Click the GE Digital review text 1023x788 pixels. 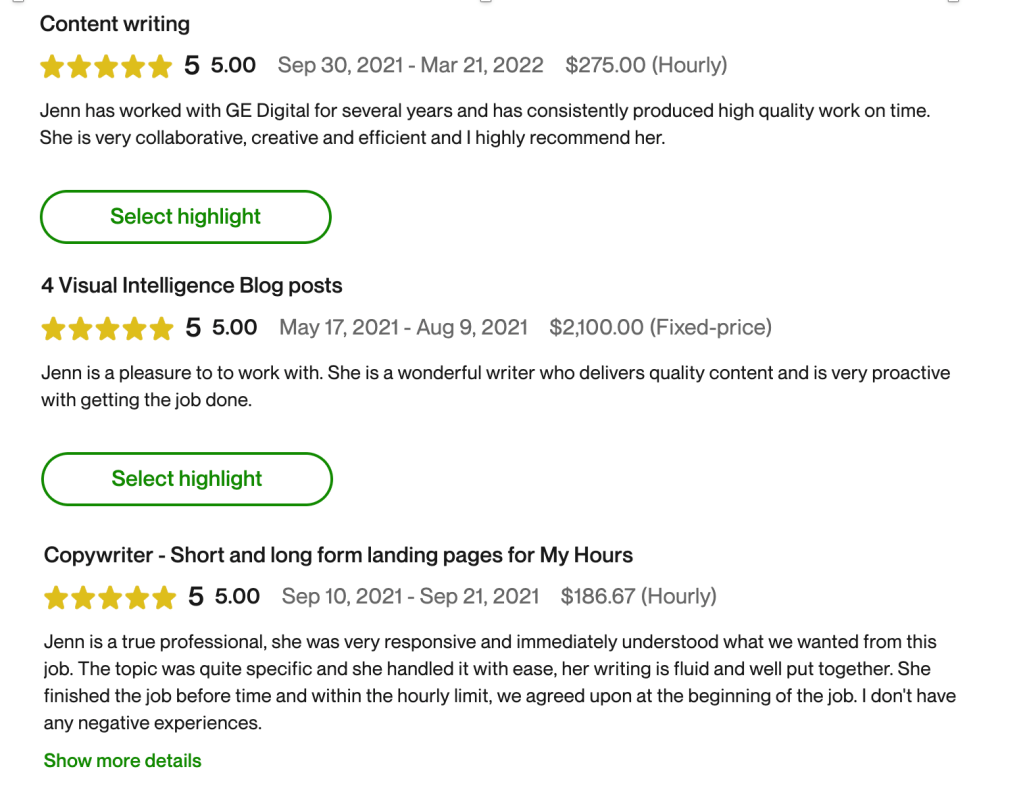coord(485,125)
